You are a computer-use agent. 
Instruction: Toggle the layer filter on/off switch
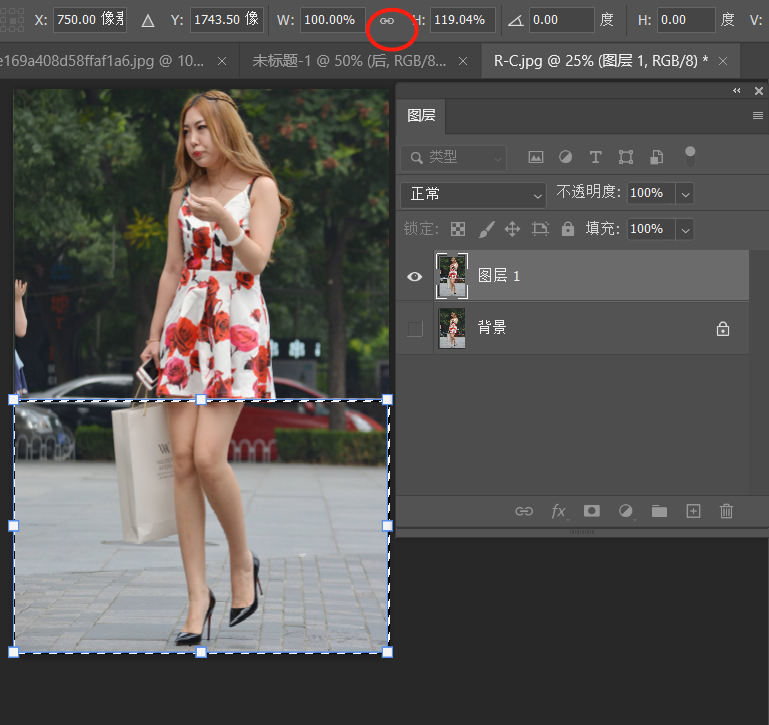pos(689,155)
